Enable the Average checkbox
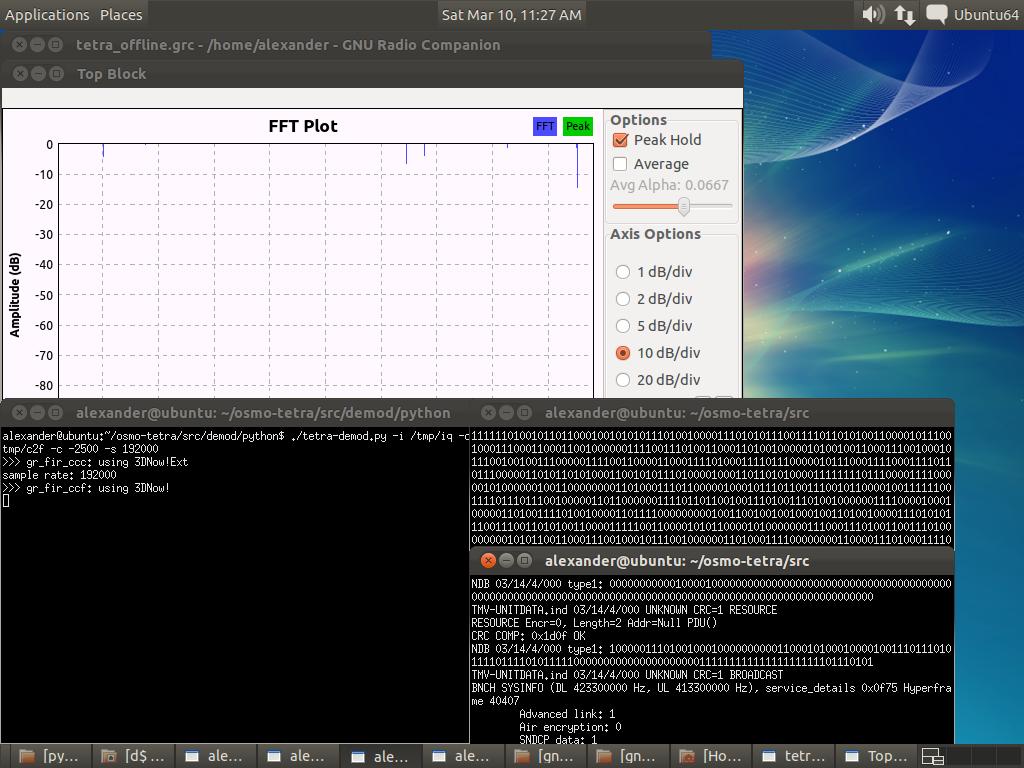This screenshot has width=1024, height=768. click(x=620, y=164)
